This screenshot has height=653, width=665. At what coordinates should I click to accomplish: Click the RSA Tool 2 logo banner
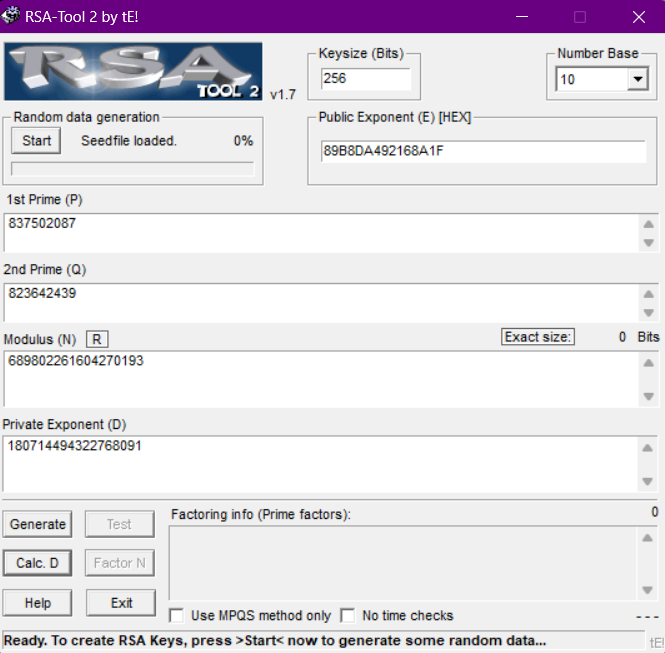pyautogui.click(x=133, y=72)
